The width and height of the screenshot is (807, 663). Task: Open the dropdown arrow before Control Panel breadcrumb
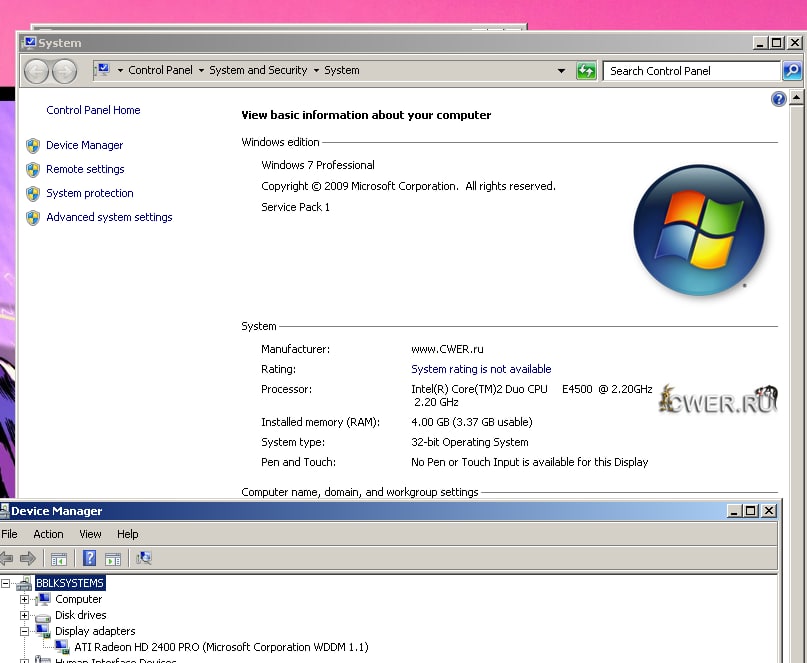(120, 71)
